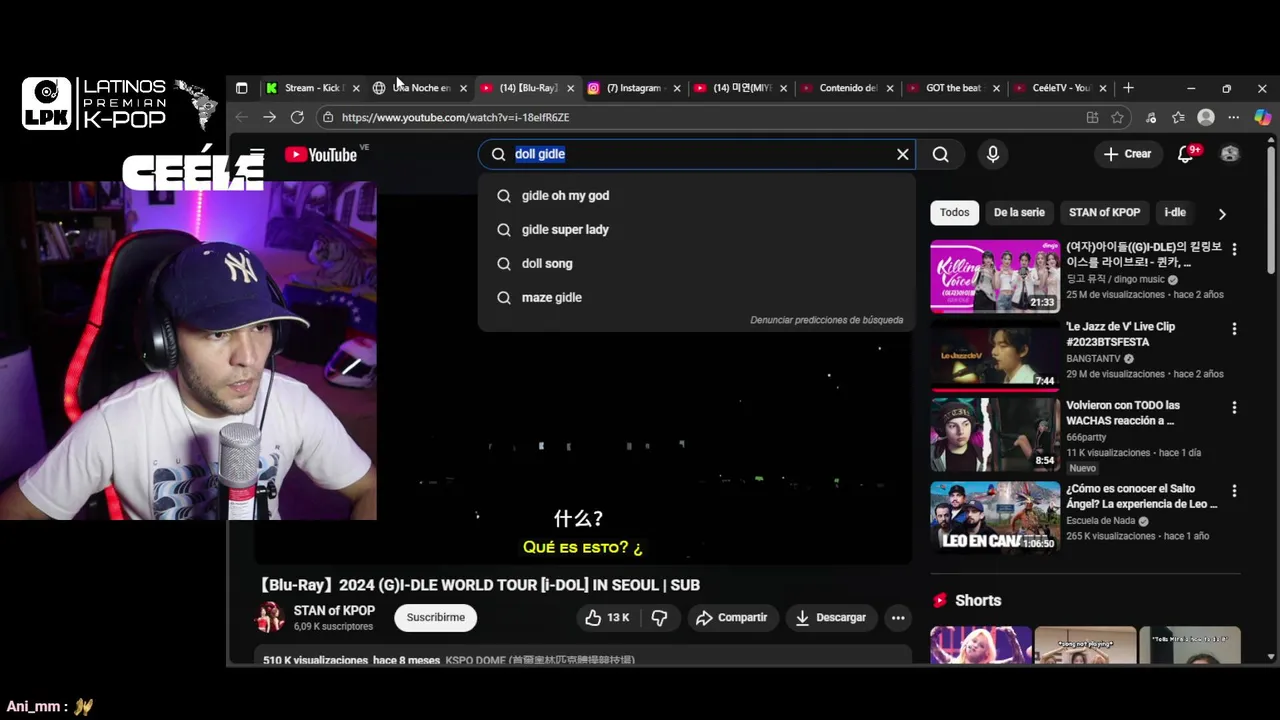Reload the page with refresh icon
The height and width of the screenshot is (720, 1280).
pyautogui.click(x=297, y=117)
